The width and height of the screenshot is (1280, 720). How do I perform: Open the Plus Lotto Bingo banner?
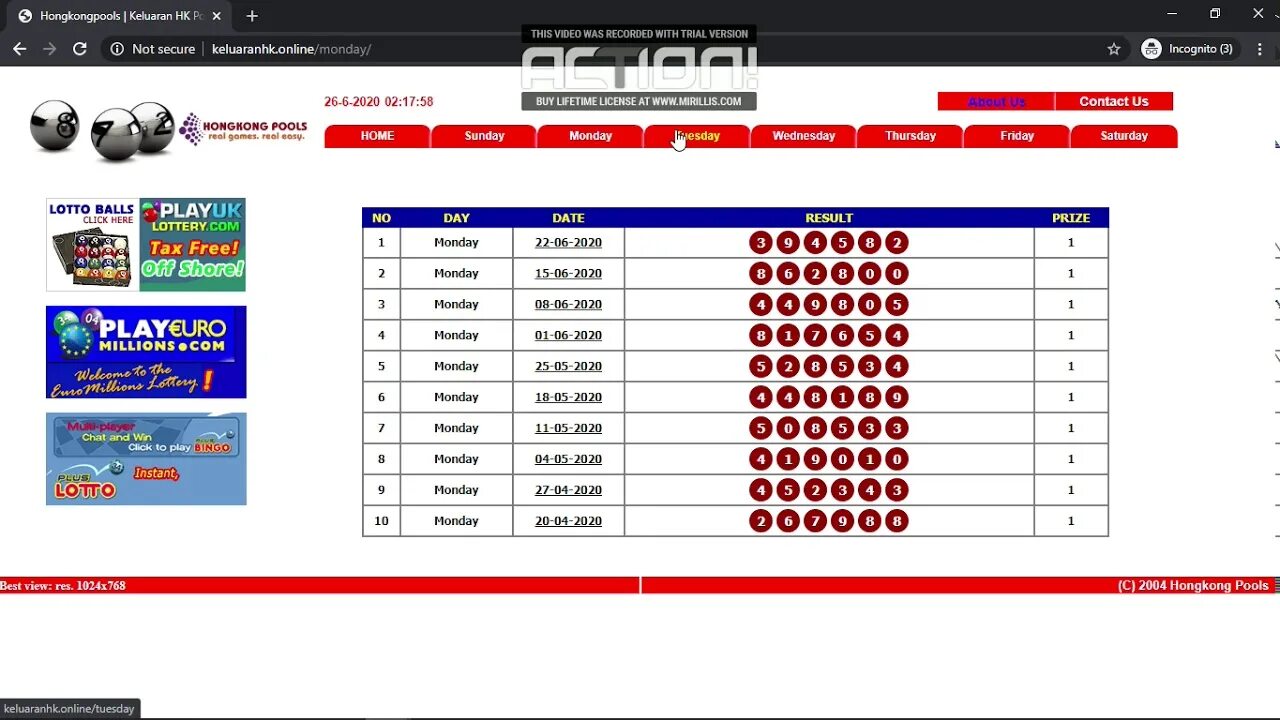click(x=146, y=459)
